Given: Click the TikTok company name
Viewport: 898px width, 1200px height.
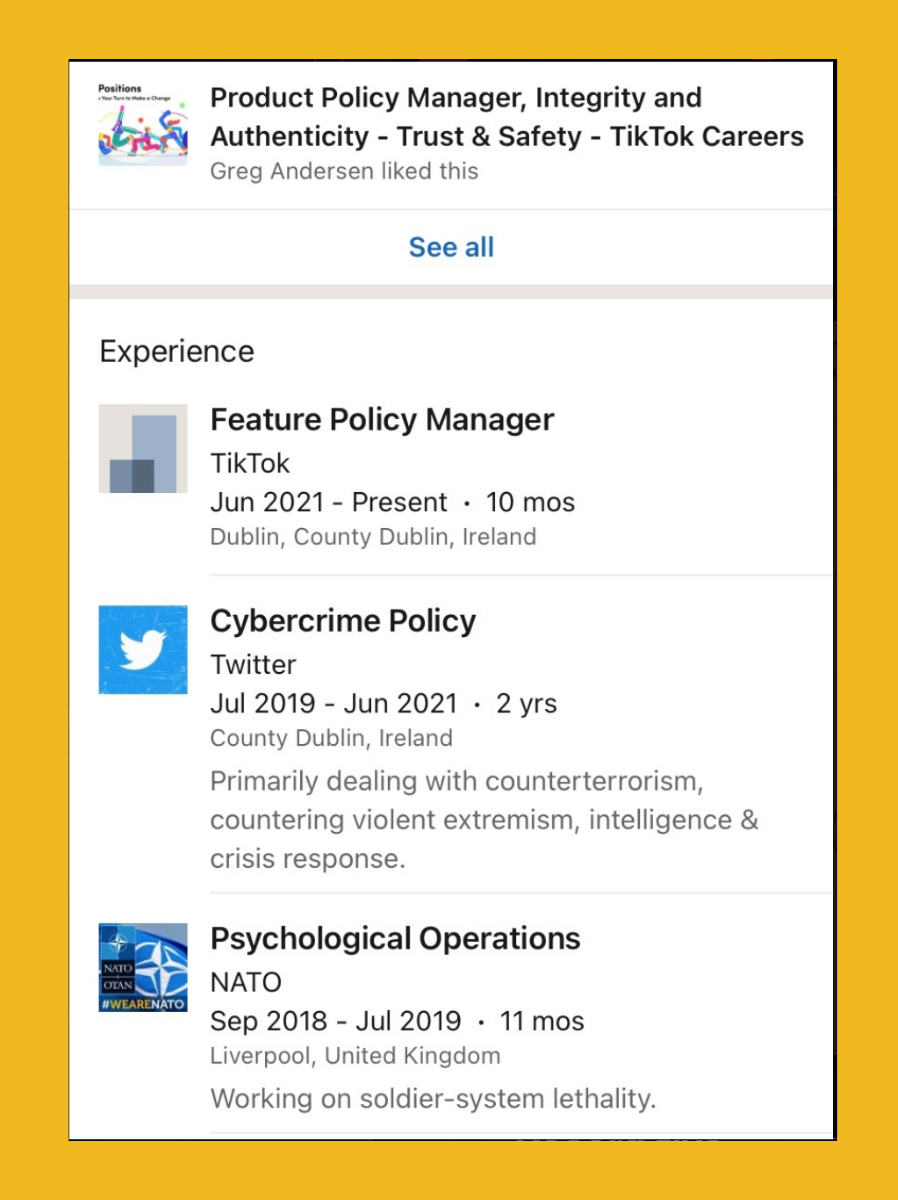Looking at the screenshot, I should [250, 463].
